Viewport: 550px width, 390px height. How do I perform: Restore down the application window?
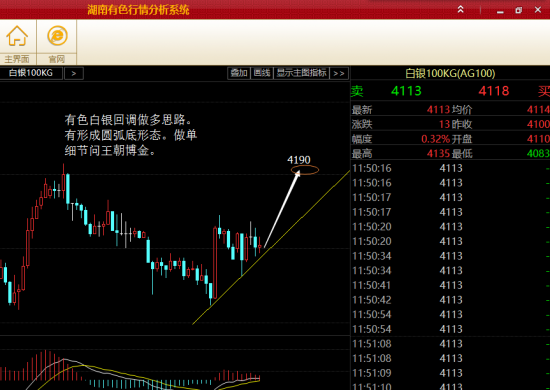(x=519, y=10)
